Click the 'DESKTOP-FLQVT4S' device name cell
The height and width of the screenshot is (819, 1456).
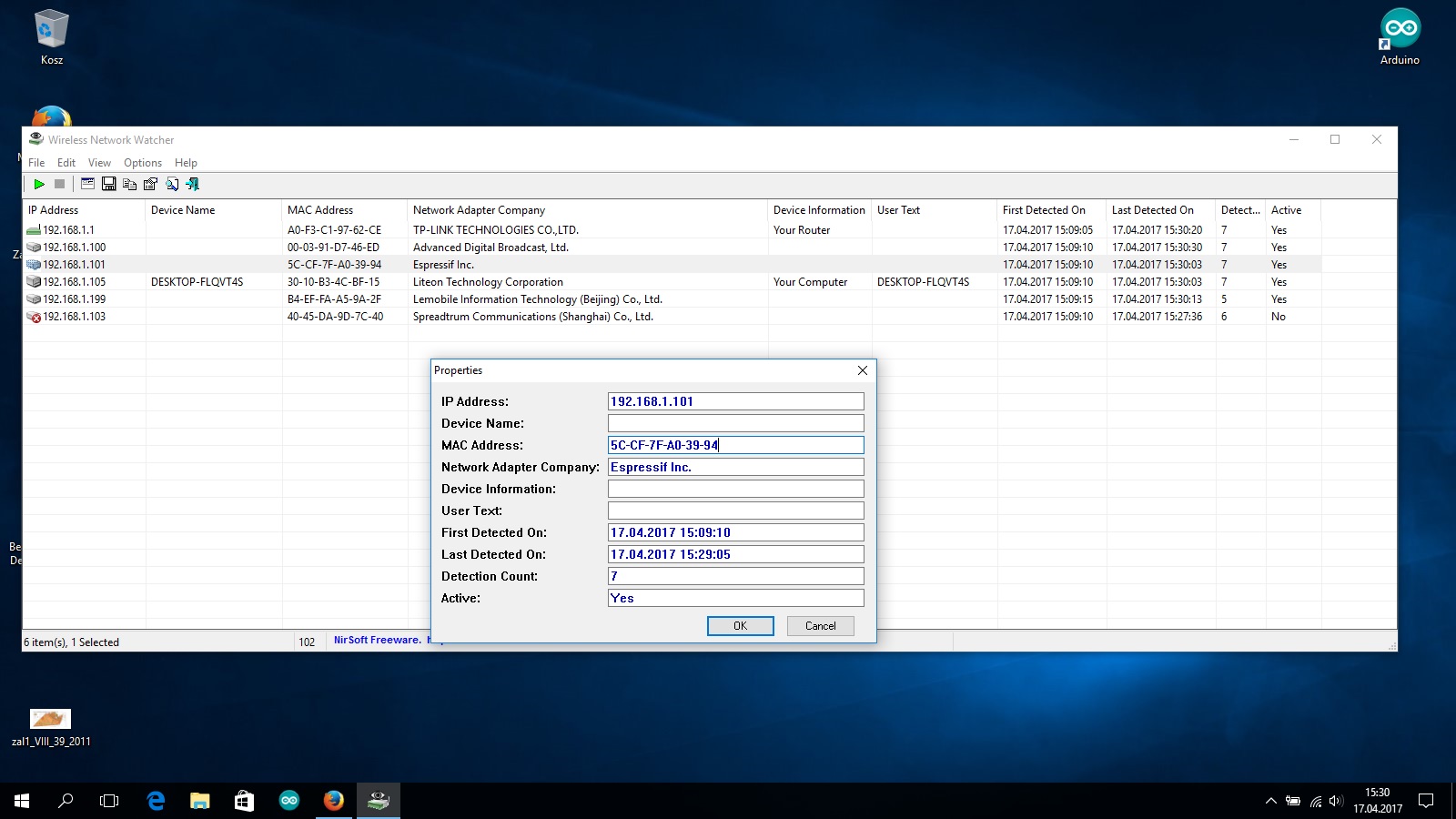coord(197,282)
